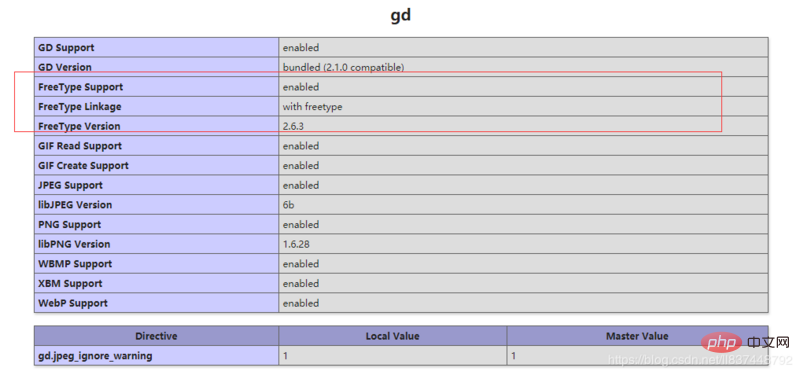Screen dimensions: 800x375
Task: Click the 'GIF Read Support' label
Action: (x=80, y=146)
